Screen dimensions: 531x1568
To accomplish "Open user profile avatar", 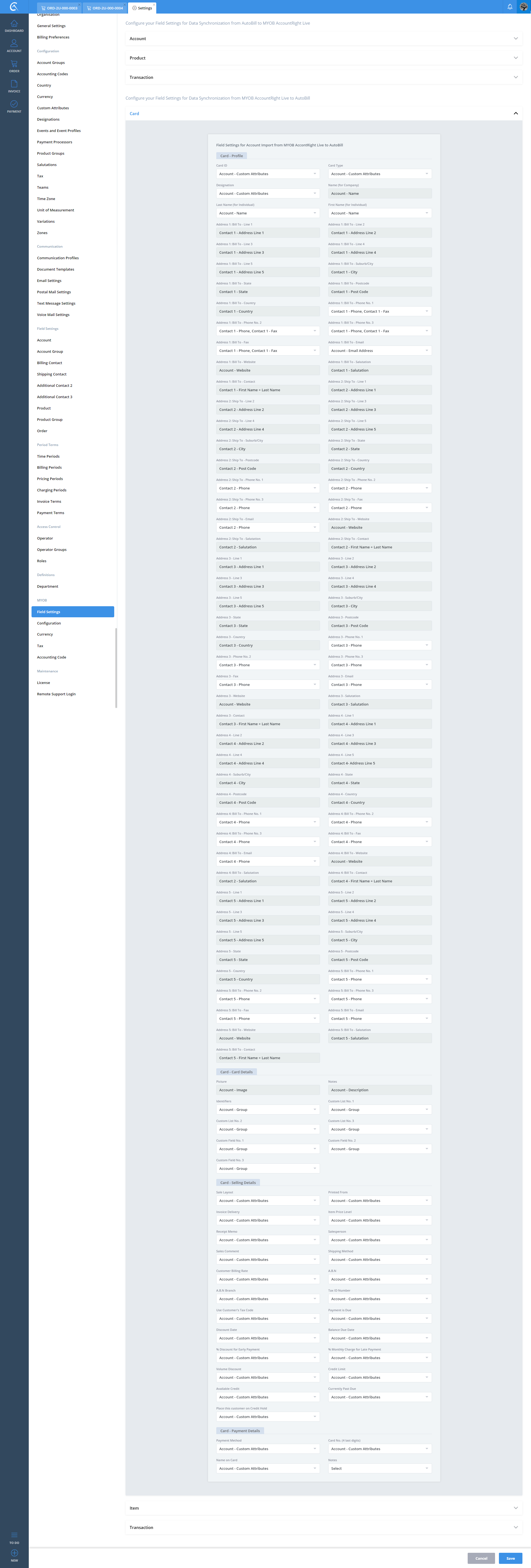I will (524, 7).
